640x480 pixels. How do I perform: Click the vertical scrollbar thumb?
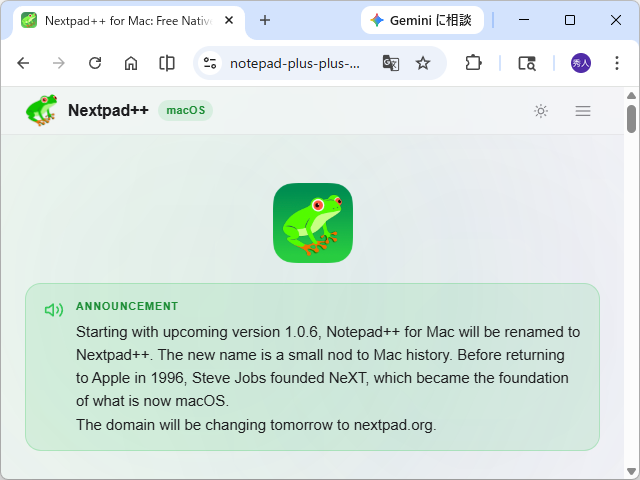click(631, 119)
